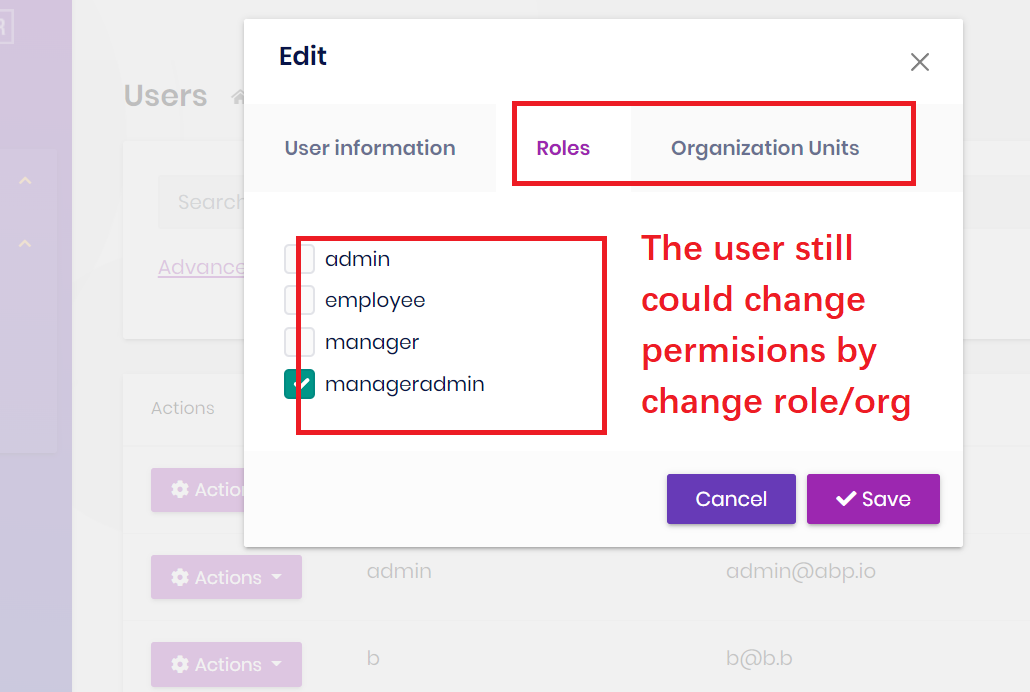Tick the employee role checkbox
The width and height of the screenshot is (1030, 692).
click(300, 300)
